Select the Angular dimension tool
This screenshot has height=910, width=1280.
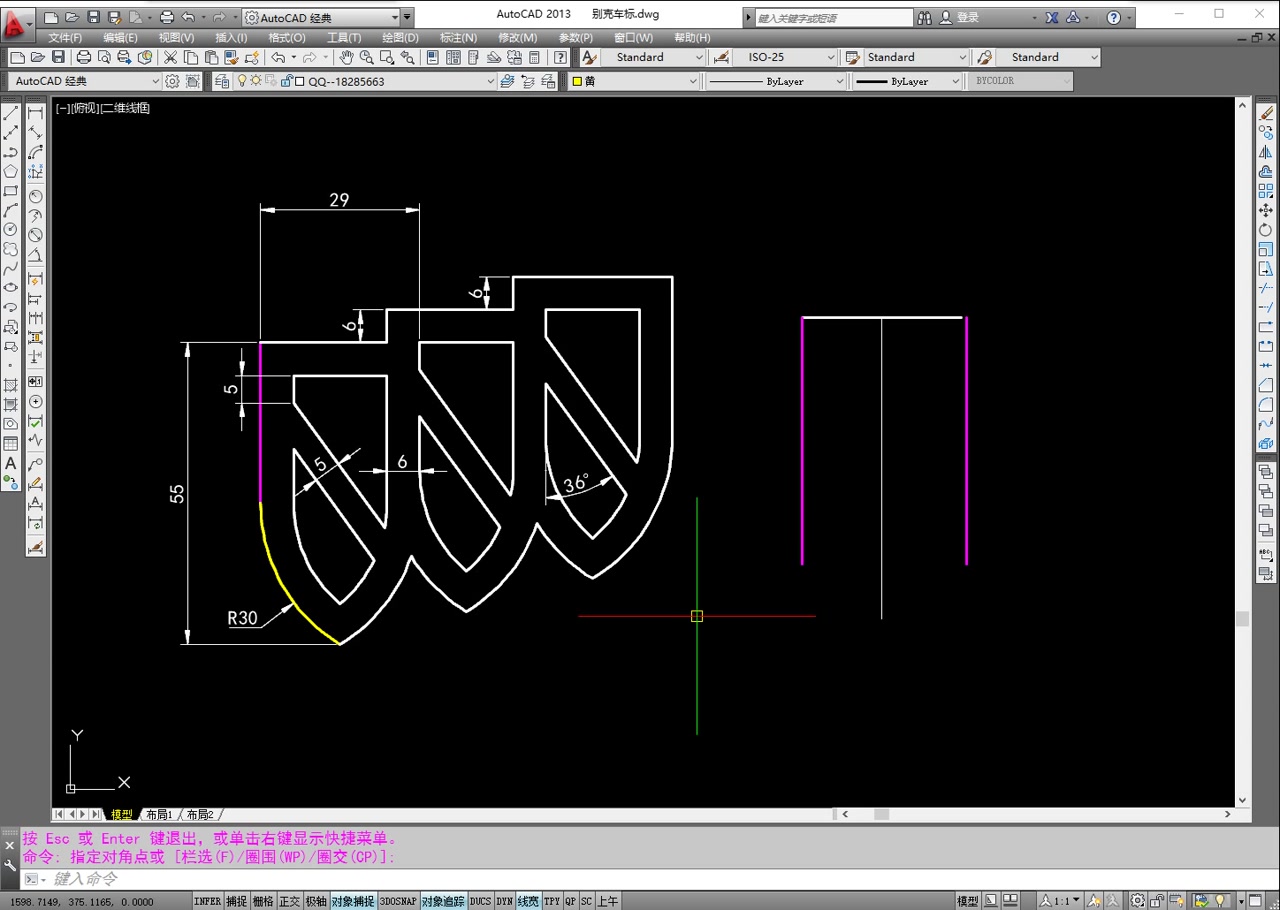coord(35,255)
